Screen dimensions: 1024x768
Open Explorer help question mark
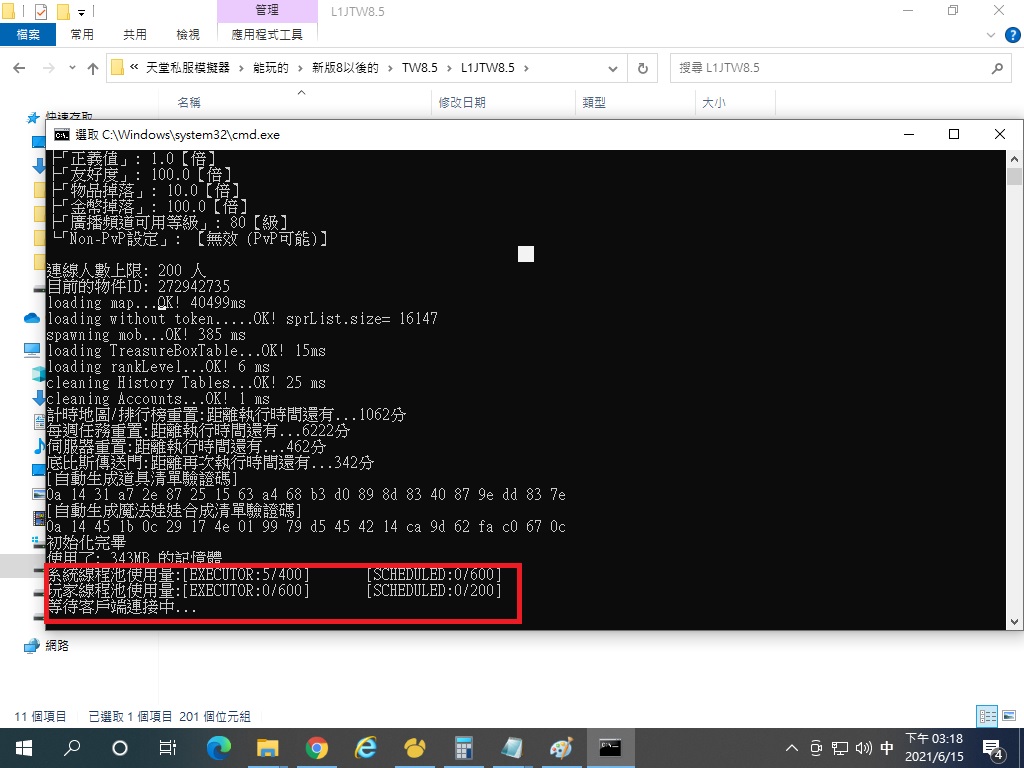pos(1012,35)
